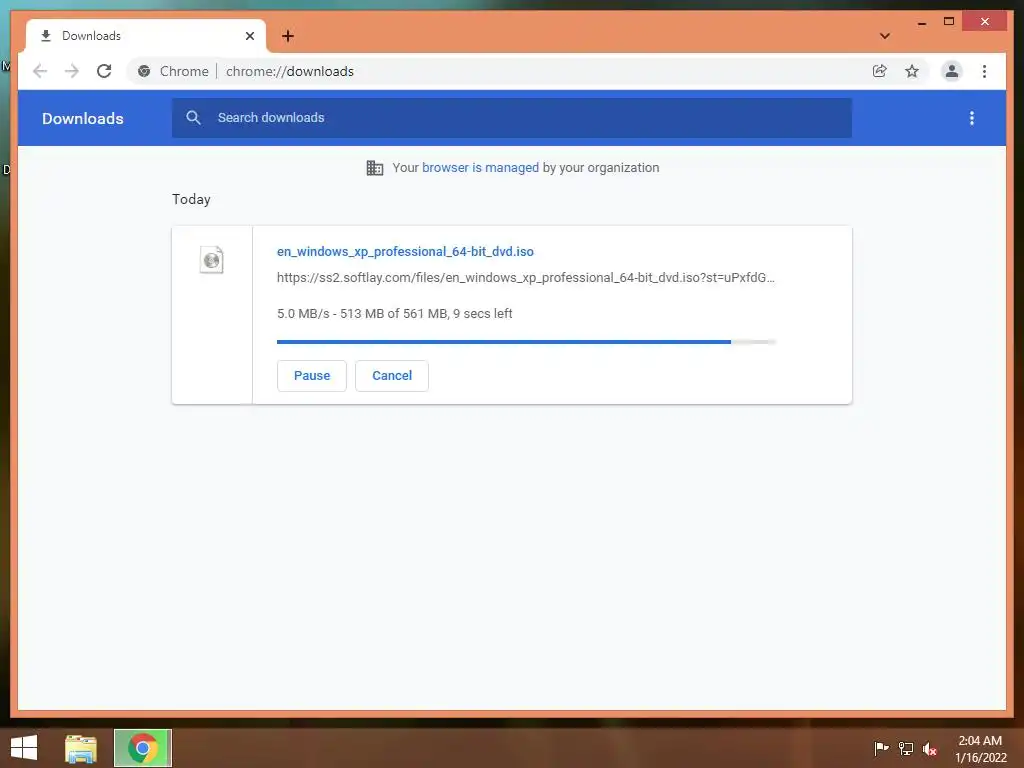Click the browser forward arrow
Viewport: 1024px width, 768px height.
click(72, 71)
